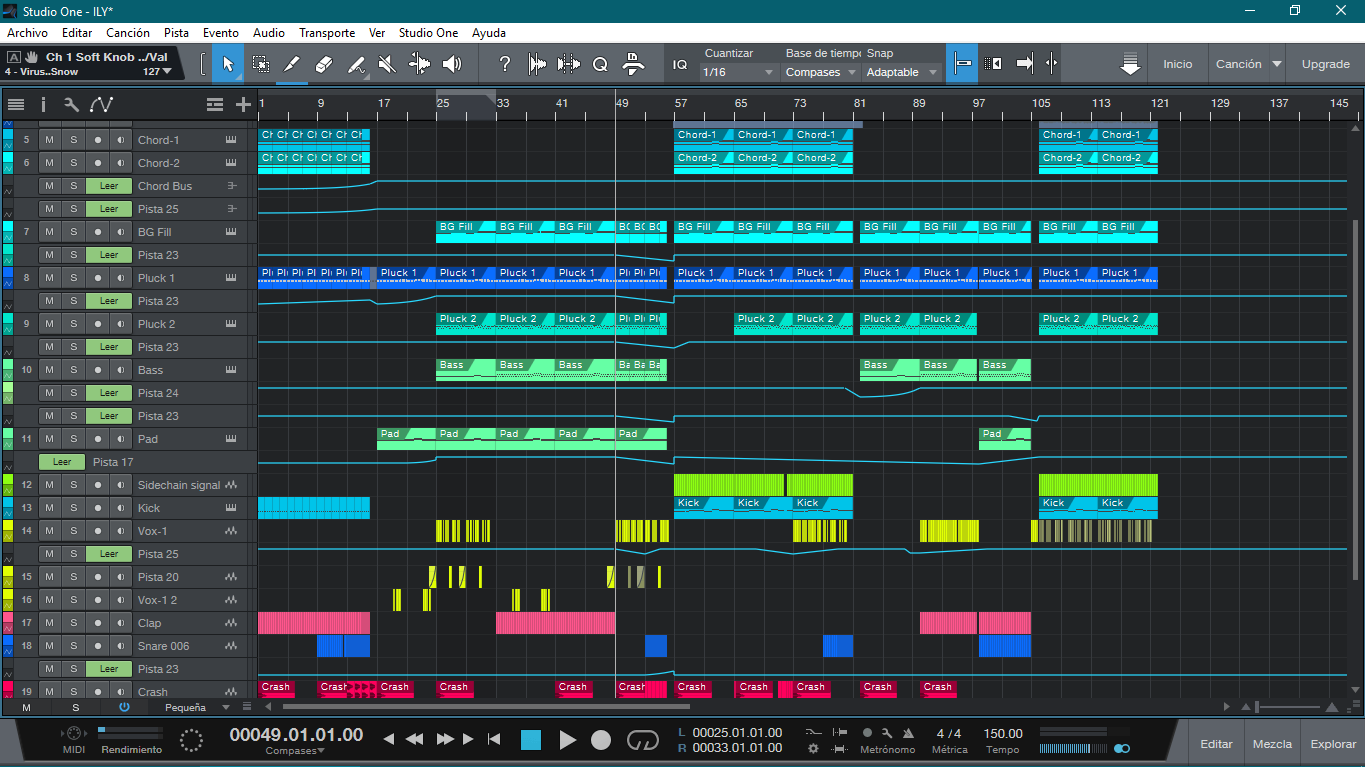Open the Compases timebase dropdown
1365x767 pixels.
pos(821,72)
